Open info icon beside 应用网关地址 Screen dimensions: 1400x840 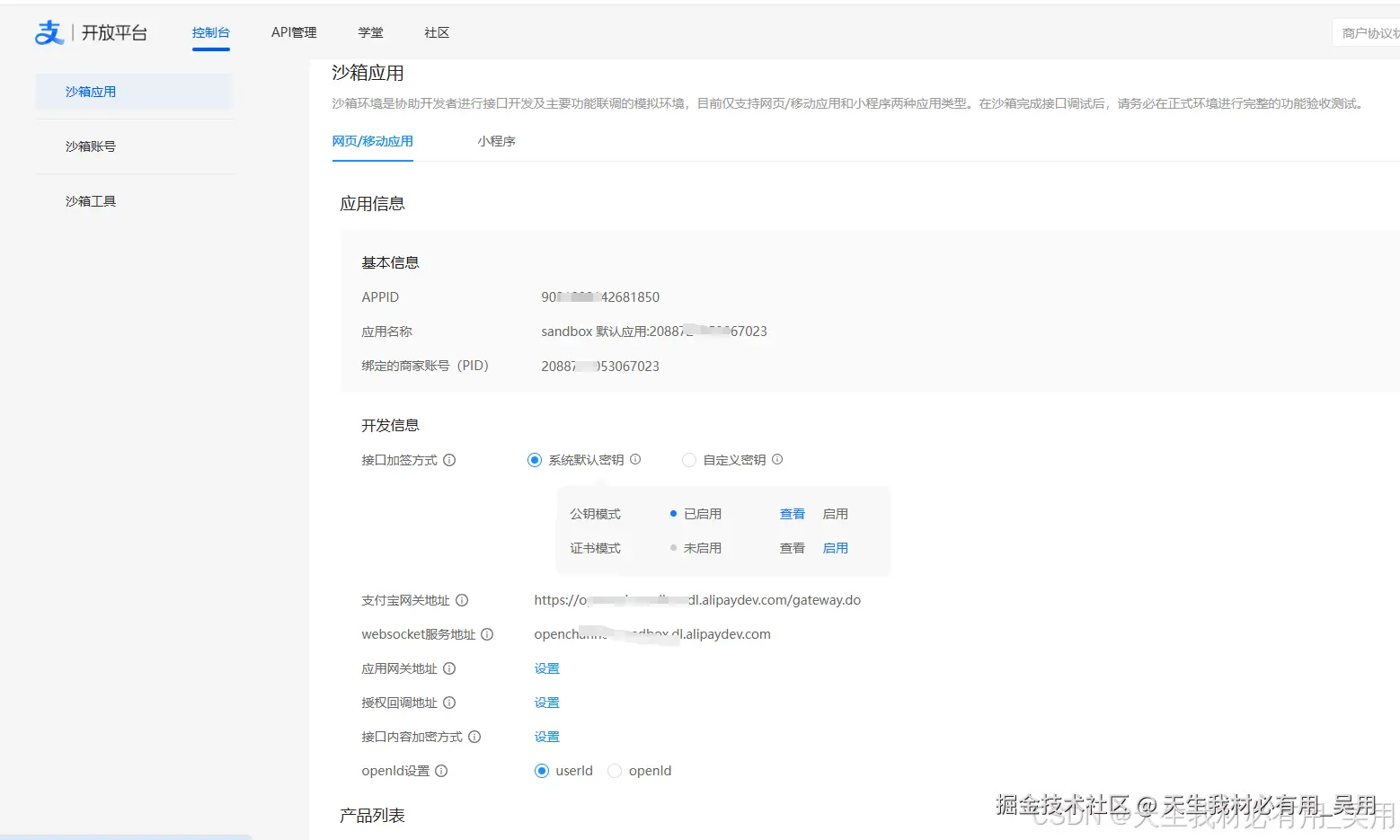click(449, 668)
